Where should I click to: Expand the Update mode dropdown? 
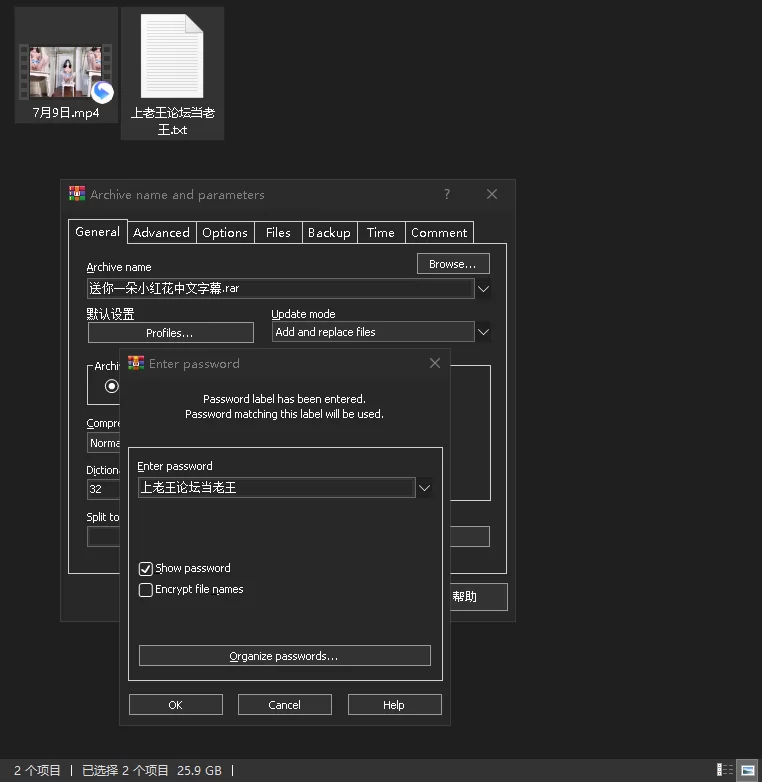[483, 332]
